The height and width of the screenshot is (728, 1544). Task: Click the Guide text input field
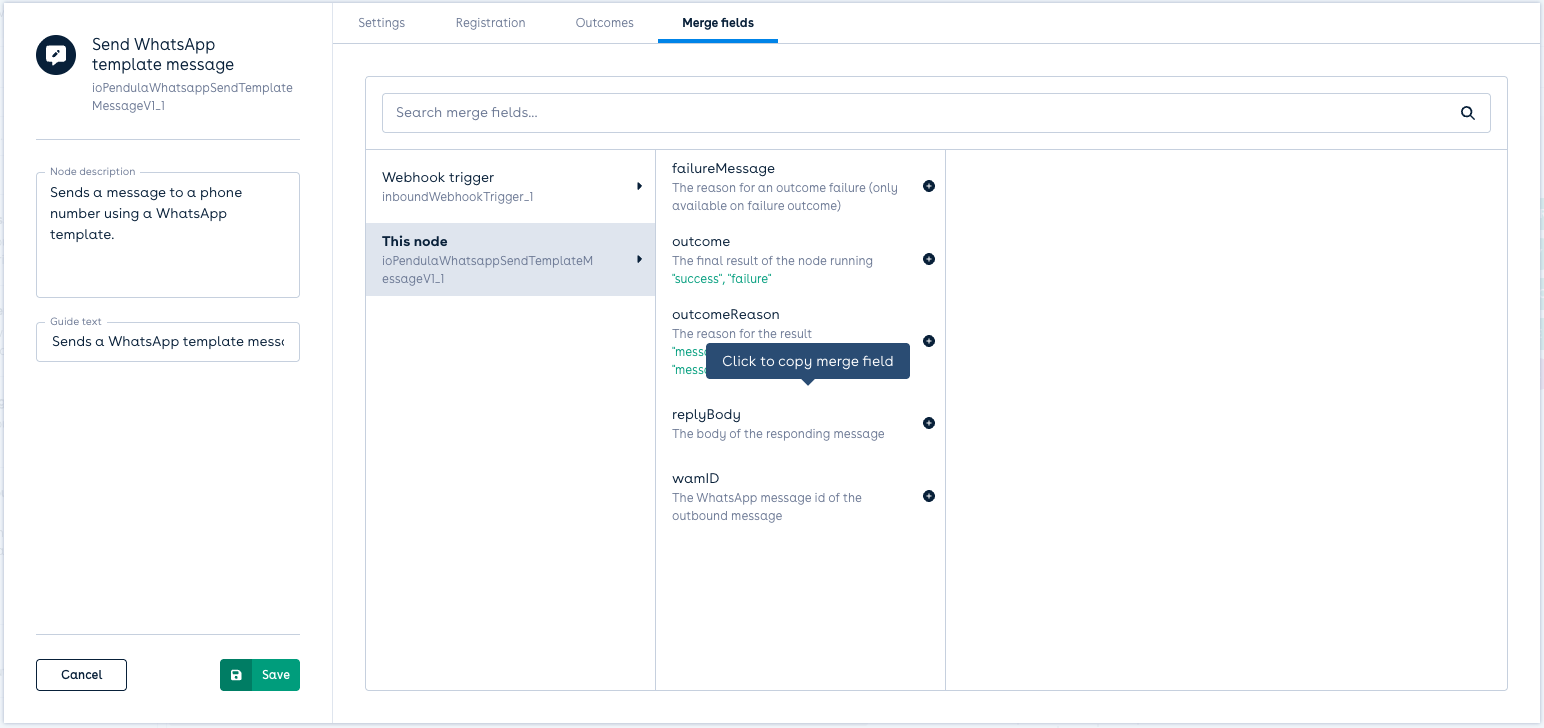pyautogui.click(x=168, y=342)
